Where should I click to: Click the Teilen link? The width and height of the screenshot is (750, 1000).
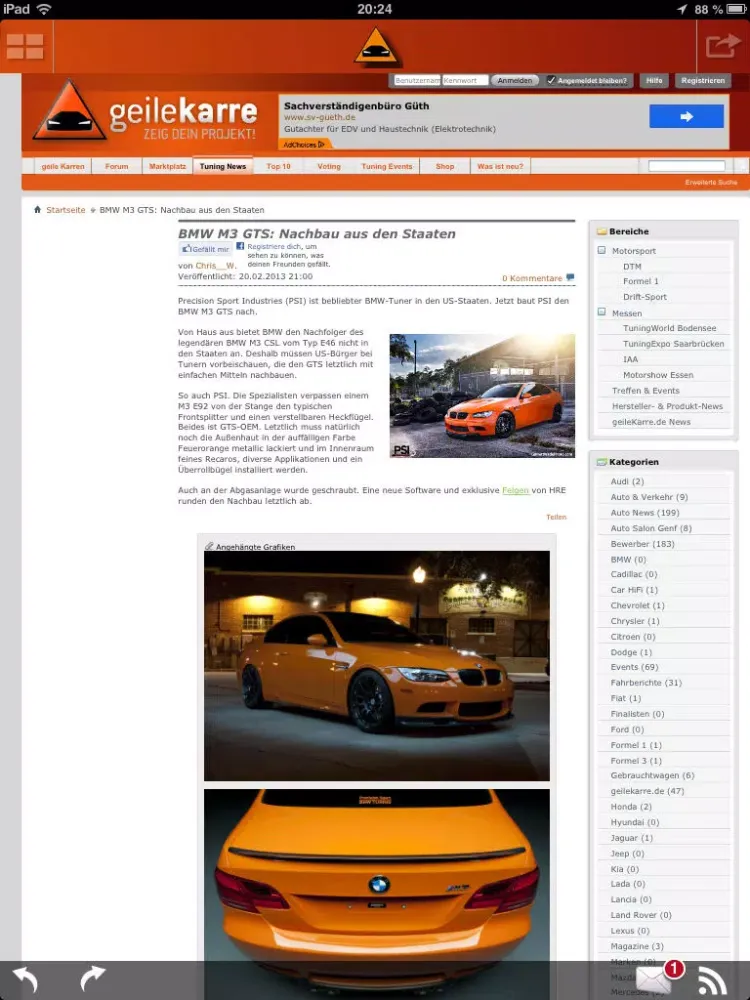point(556,517)
